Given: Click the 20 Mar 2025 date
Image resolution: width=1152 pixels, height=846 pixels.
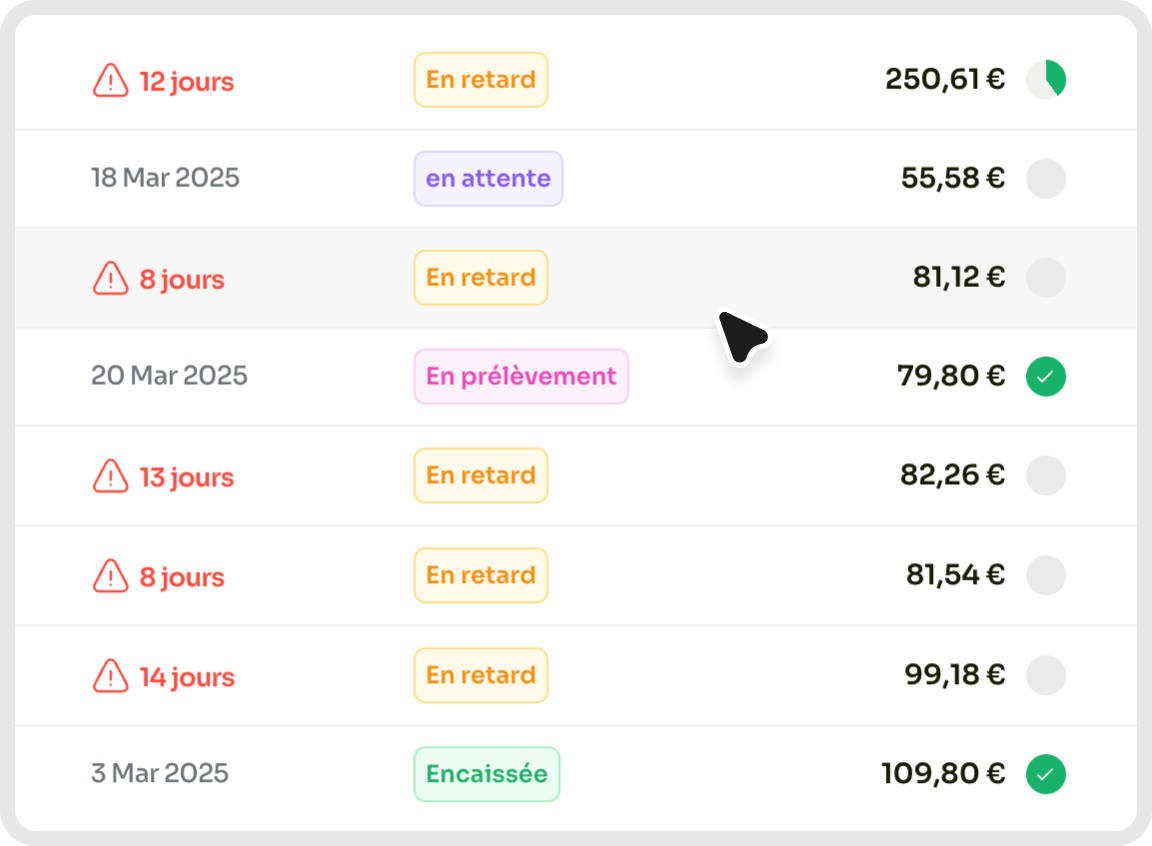Looking at the screenshot, I should pos(169,375).
